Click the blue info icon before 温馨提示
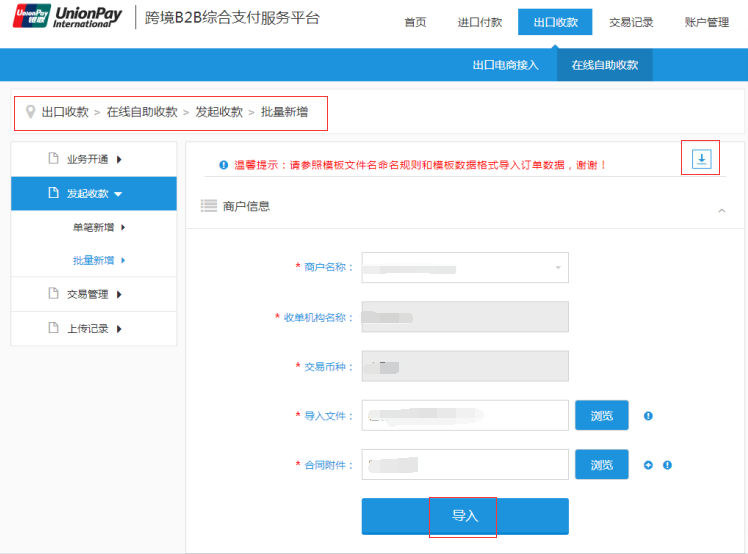 click(x=223, y=165)
